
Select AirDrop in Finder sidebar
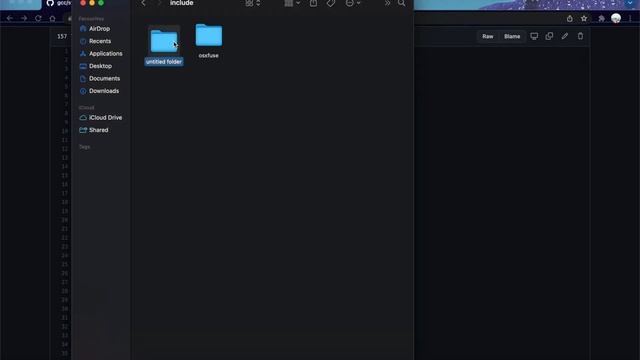[x=101, y=29]
